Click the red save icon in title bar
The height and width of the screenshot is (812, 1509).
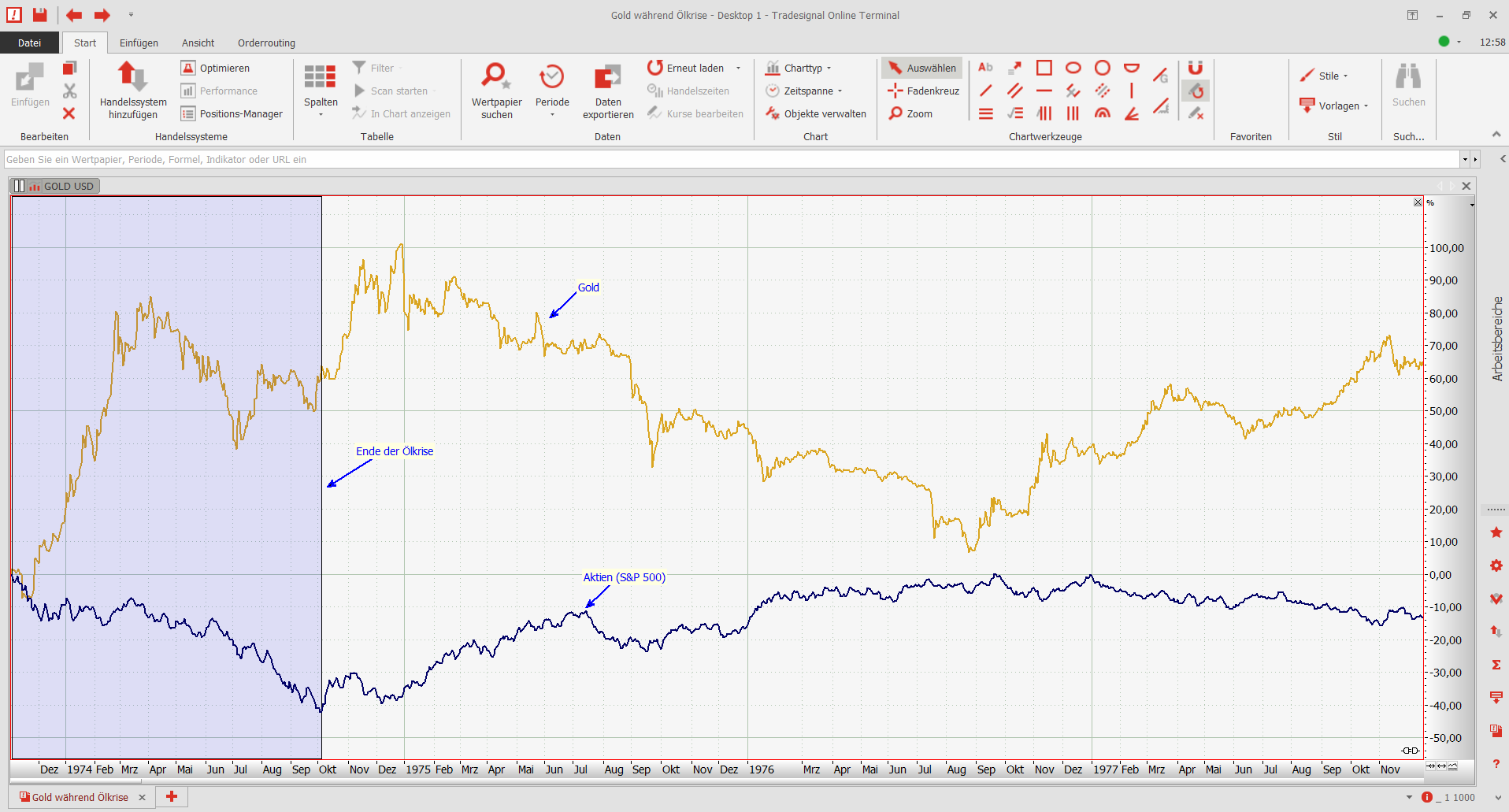(x=40, y=15)
